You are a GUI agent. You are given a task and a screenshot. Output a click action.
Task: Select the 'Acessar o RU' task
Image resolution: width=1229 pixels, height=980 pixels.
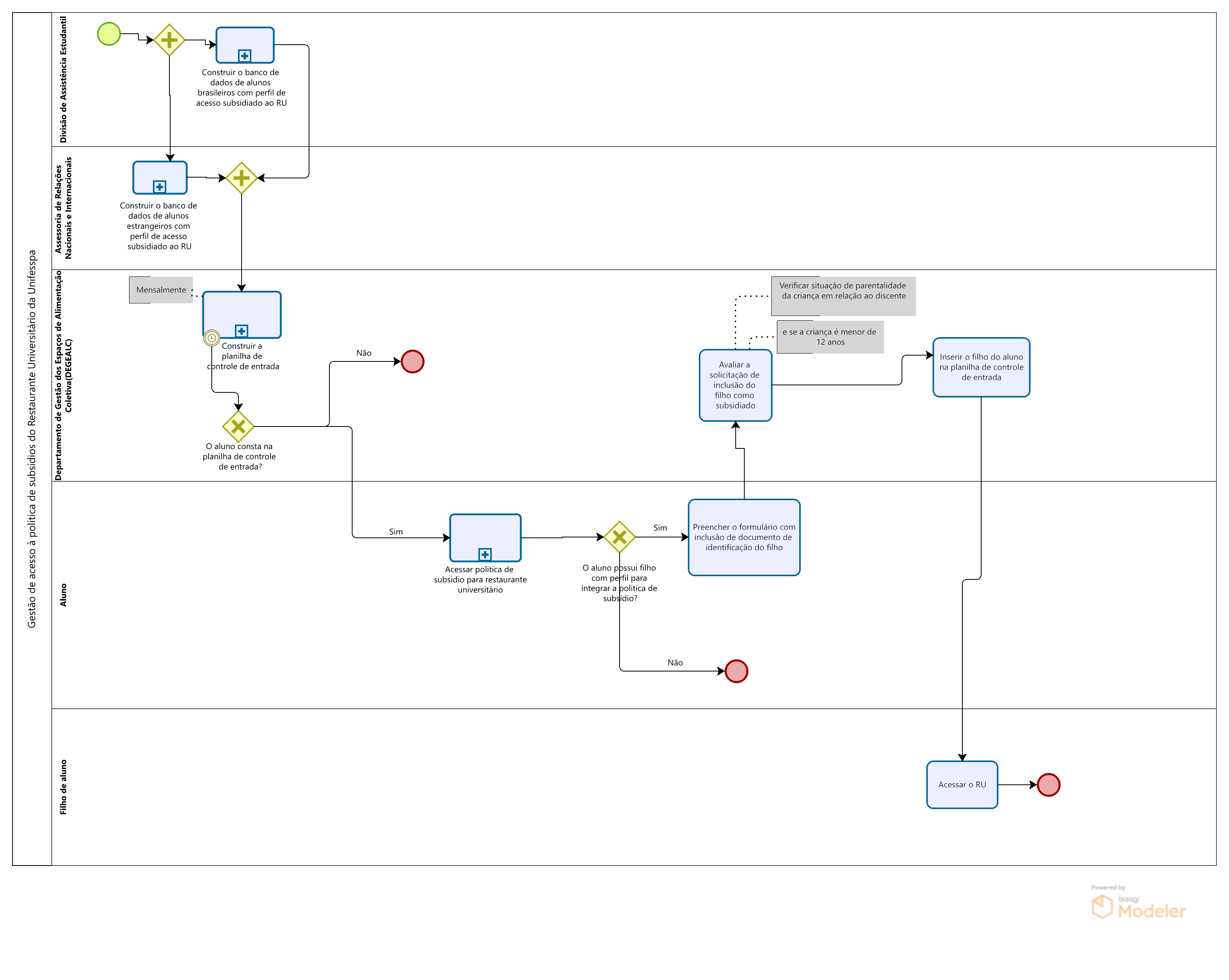pyautogui.click(x=962, y=784)
